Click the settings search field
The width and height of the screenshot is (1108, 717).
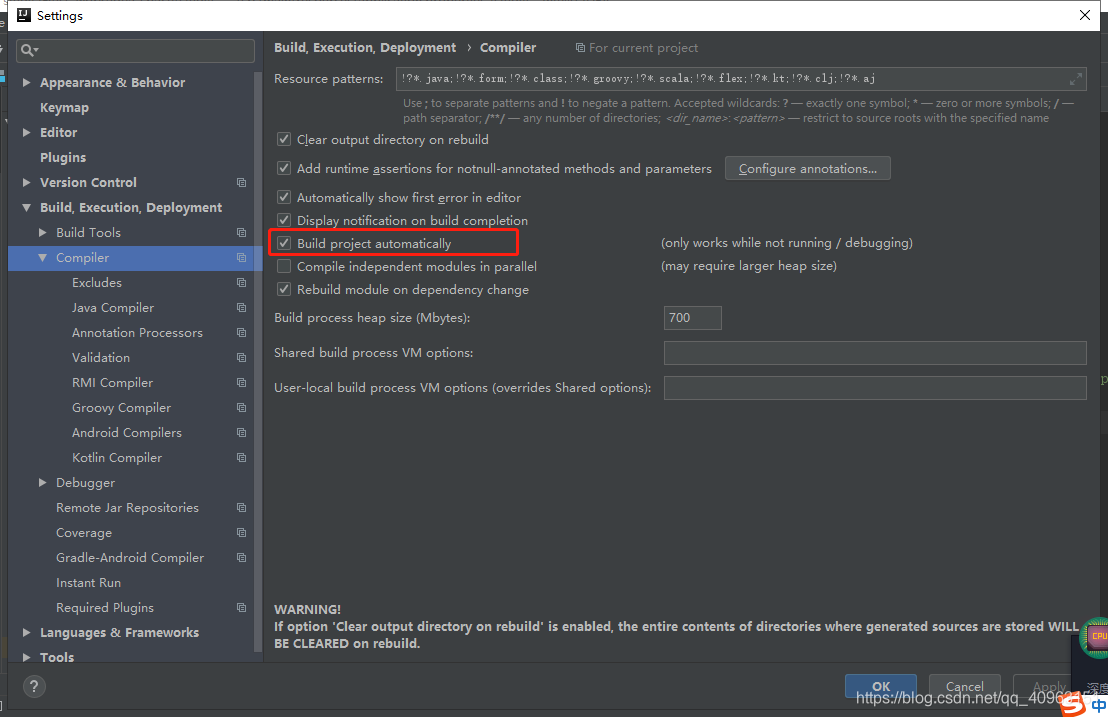coord(136,50)
